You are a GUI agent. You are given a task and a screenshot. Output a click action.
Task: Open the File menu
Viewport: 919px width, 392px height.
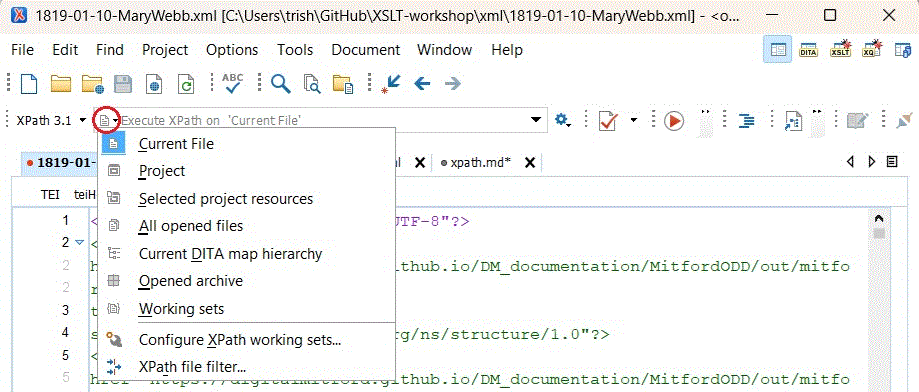point(23,50)
